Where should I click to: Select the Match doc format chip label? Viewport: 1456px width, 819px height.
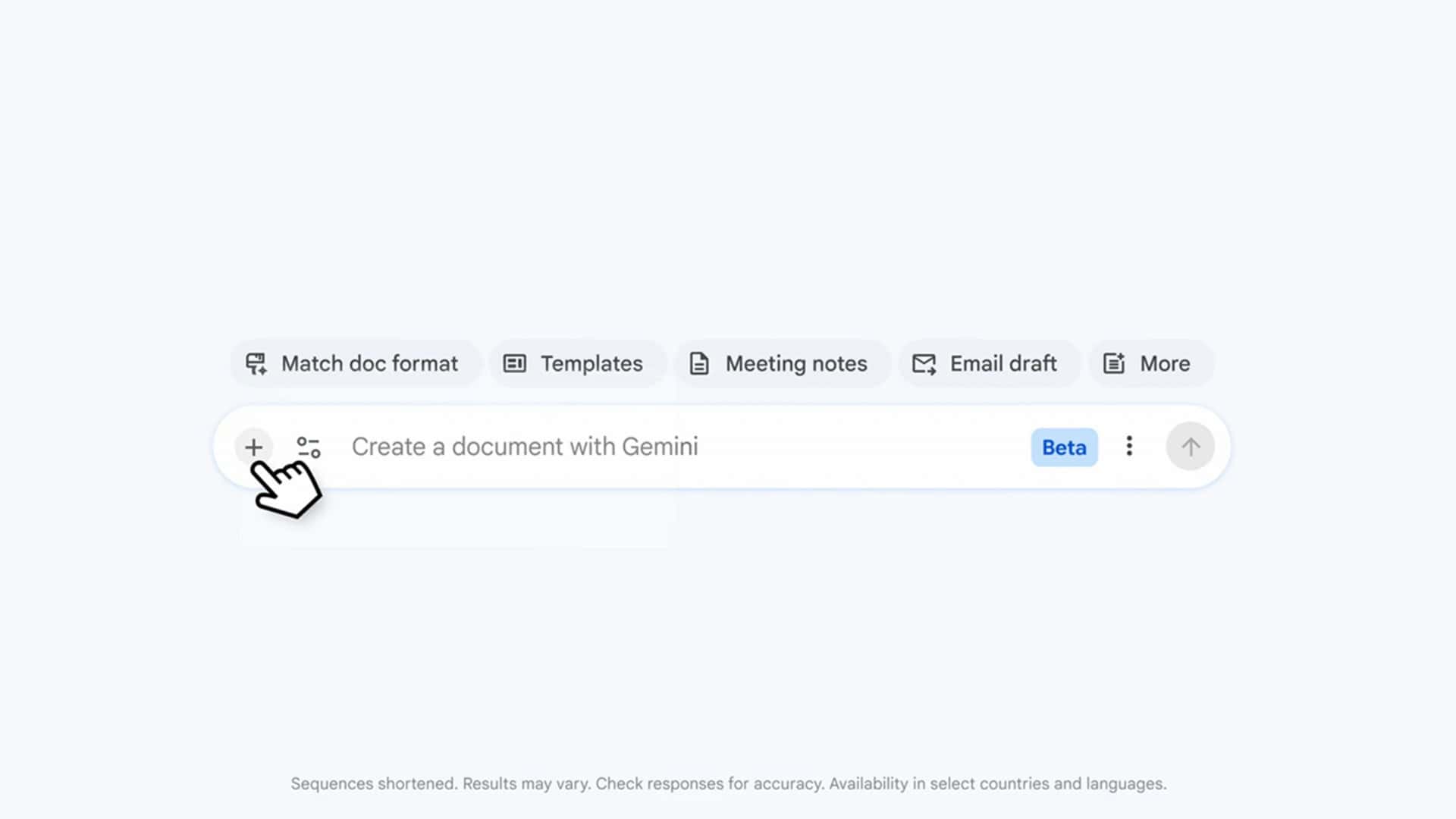point(369,364)
